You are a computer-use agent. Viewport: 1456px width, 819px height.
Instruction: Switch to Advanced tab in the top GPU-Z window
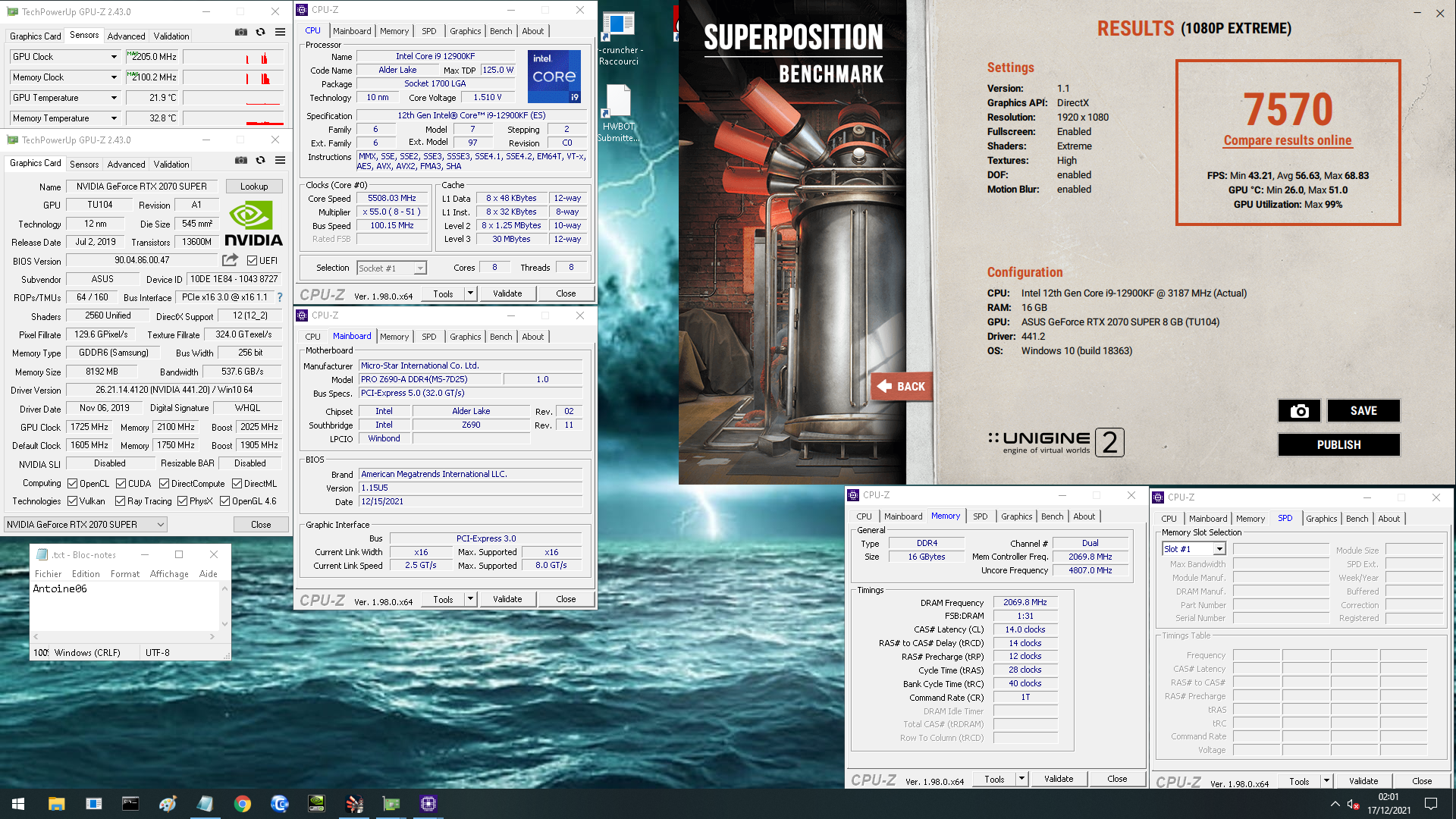click(x=126, y=36)
